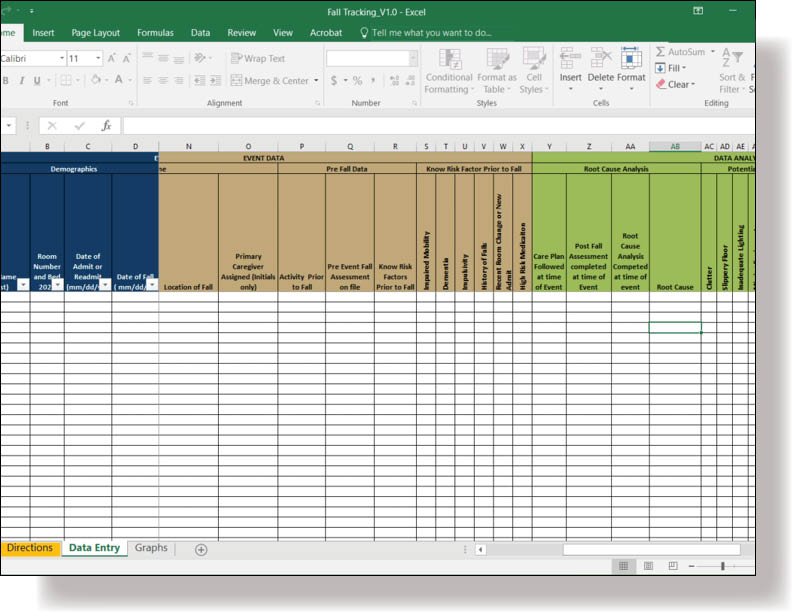Open Conditional Formatting menu
The width and height of the screenshot is (792, 612).
(x=449, y=71)
